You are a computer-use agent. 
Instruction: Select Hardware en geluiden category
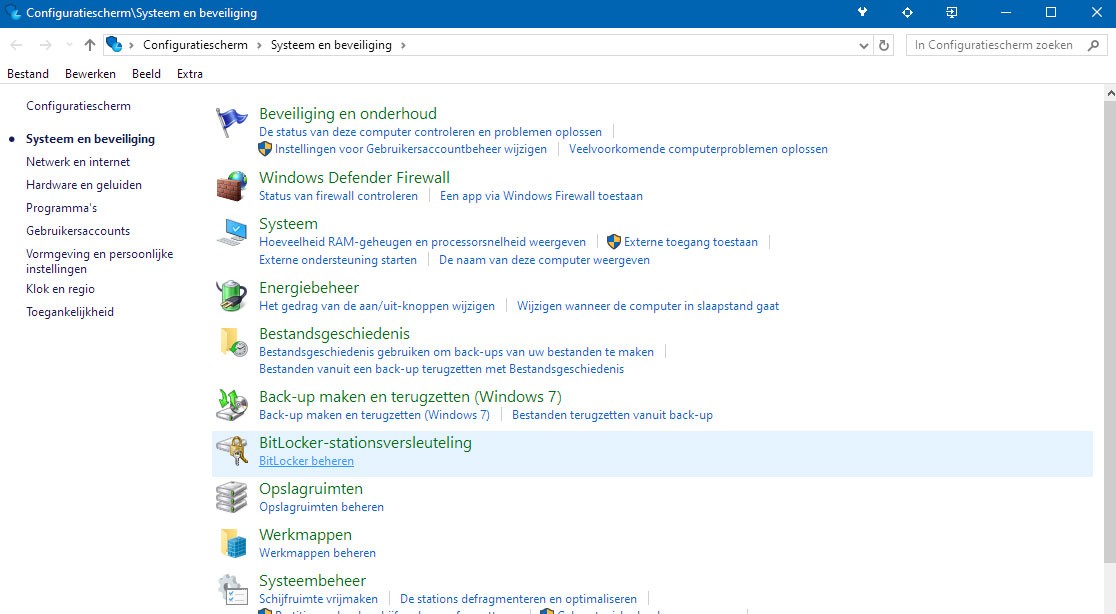(84, 185)
